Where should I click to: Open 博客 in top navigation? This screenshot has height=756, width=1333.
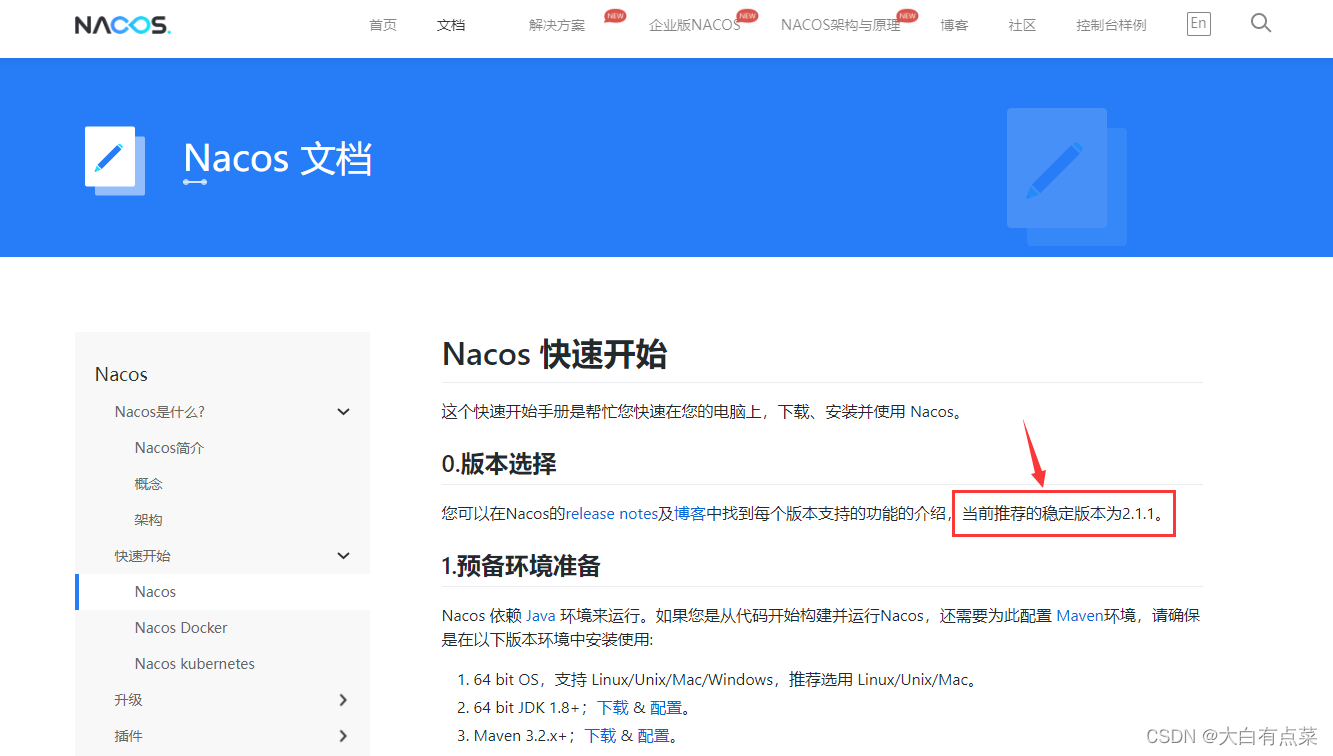[x=954, y=25]
